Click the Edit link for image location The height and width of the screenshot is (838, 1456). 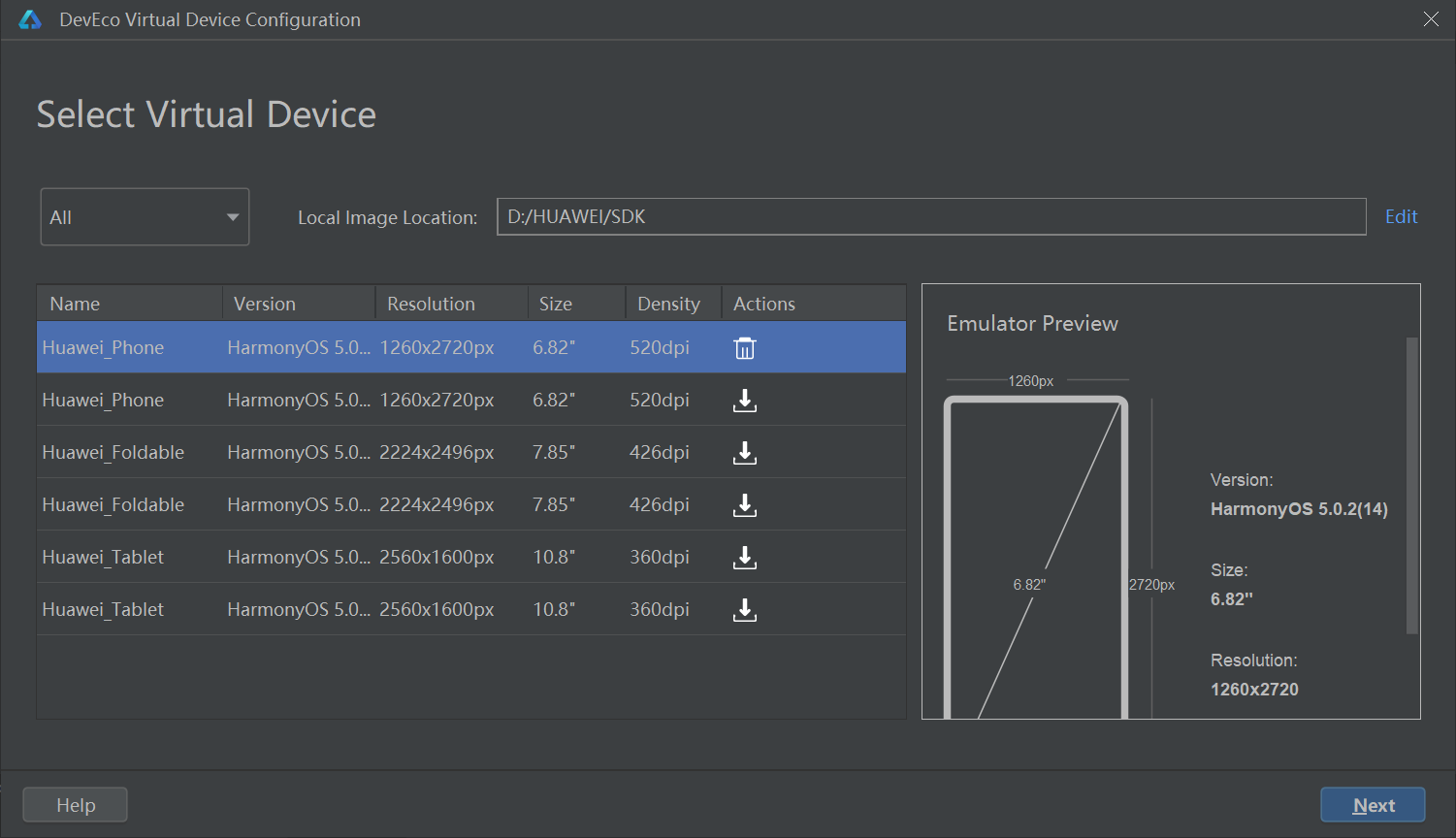click(x=1401, y=216)
